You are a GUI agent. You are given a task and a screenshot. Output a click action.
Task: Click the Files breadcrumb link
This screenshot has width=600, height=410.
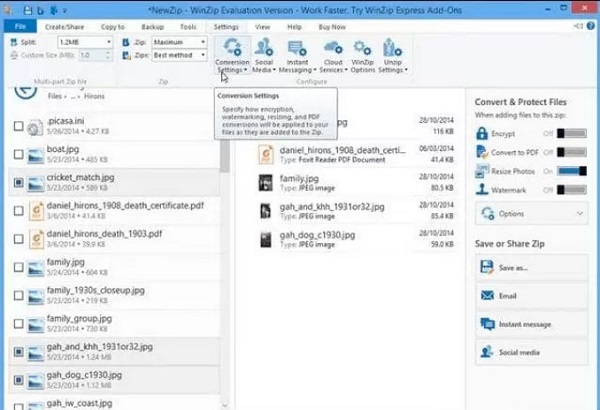(55, 96)
